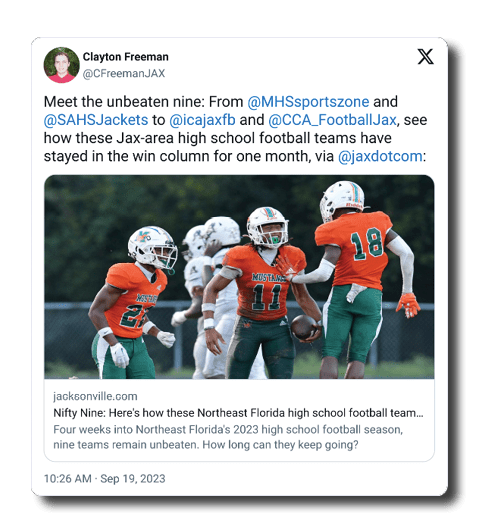Open the @CCA_FootballJax mention
The width and height of the screenshot is (498, 531).
pyautogui.click(x=332, y=120)
